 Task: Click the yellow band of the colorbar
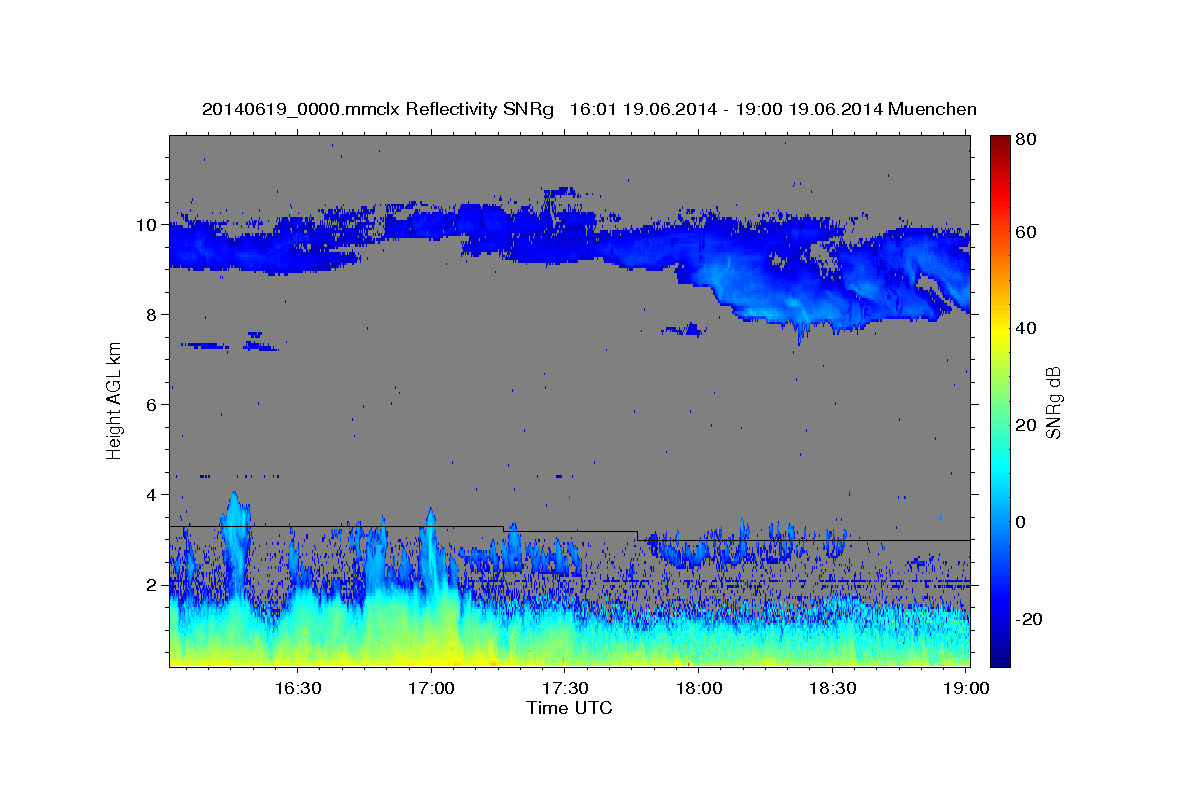(x=1000, y=330)
